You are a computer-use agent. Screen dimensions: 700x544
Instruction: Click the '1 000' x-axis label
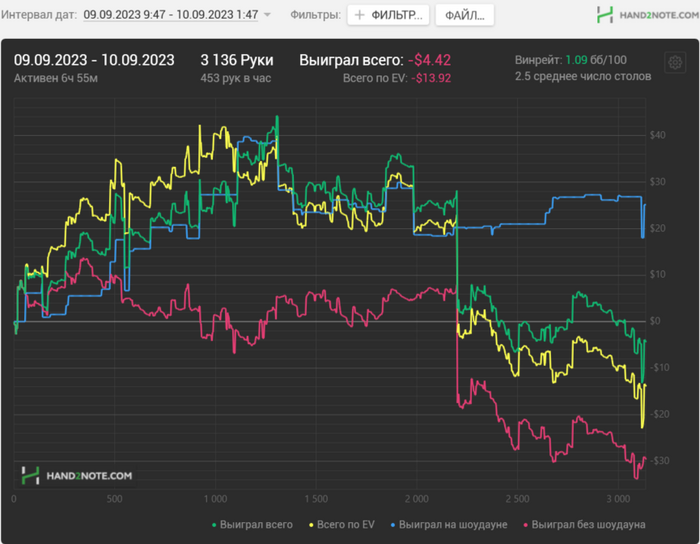click(215, 499)
